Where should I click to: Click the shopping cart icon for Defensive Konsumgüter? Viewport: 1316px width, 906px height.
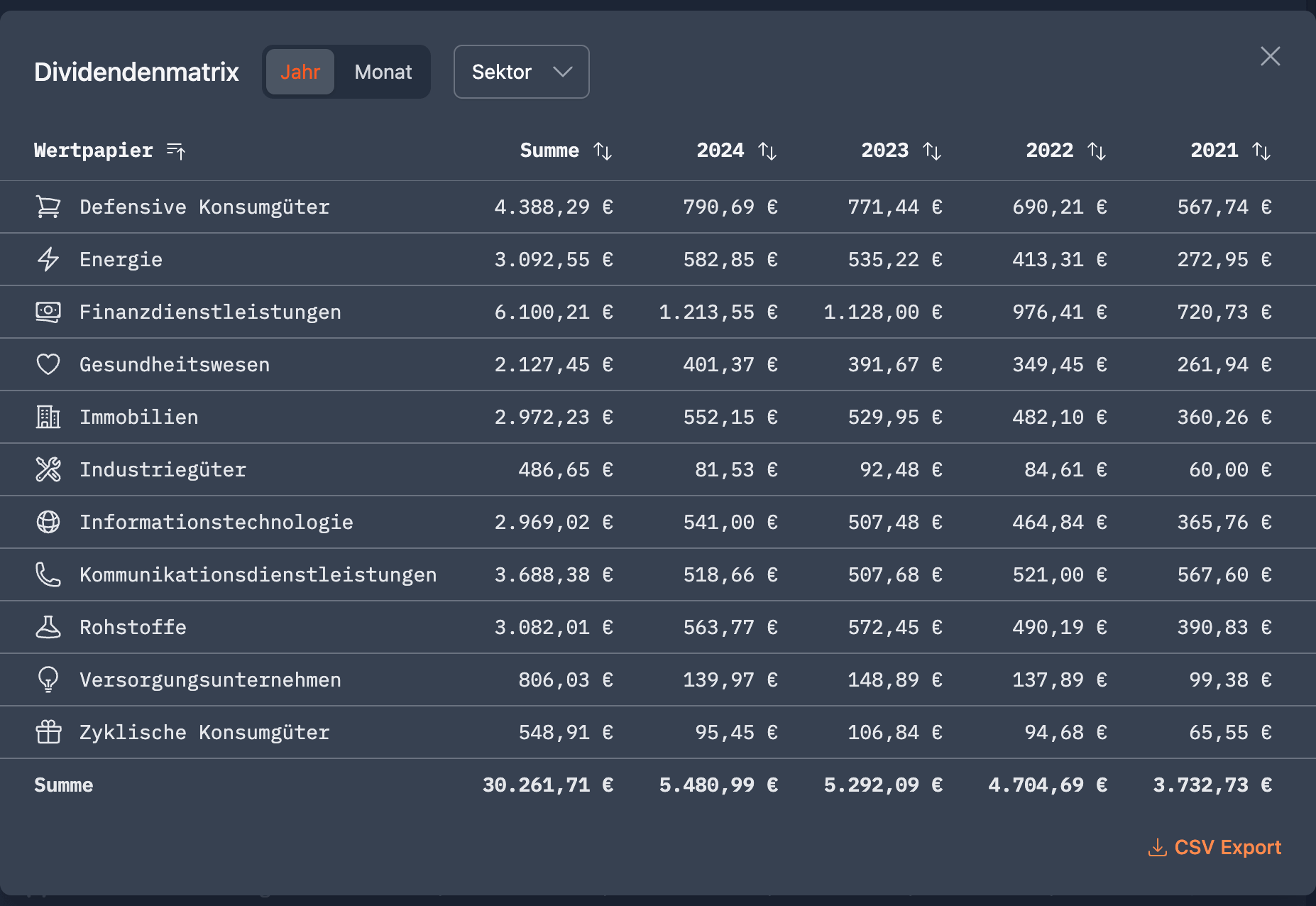click(48, 207)
